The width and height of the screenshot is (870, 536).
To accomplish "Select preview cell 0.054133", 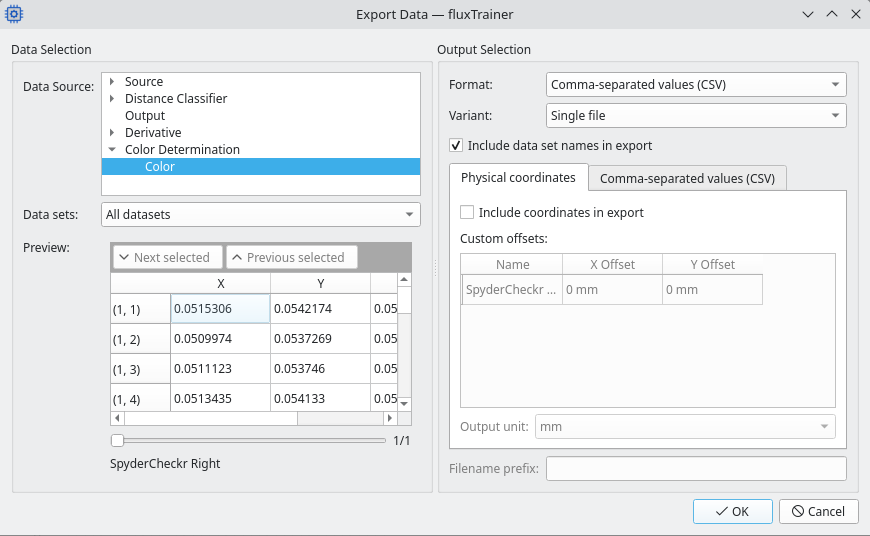I will pos(320,398).
